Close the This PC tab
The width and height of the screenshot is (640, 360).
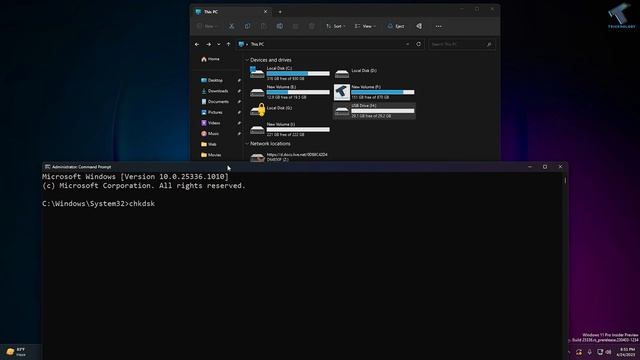pos(265,12)
